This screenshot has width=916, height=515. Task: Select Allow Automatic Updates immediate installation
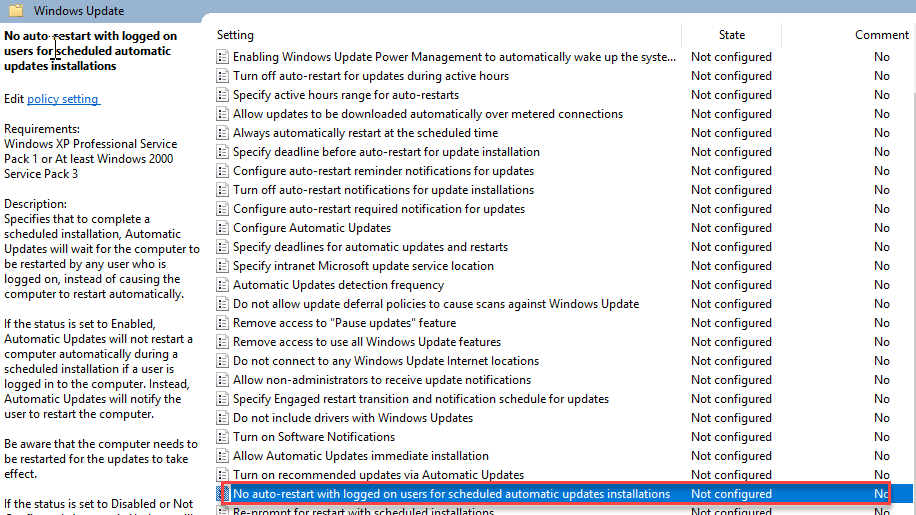click(x=361, y=455)
